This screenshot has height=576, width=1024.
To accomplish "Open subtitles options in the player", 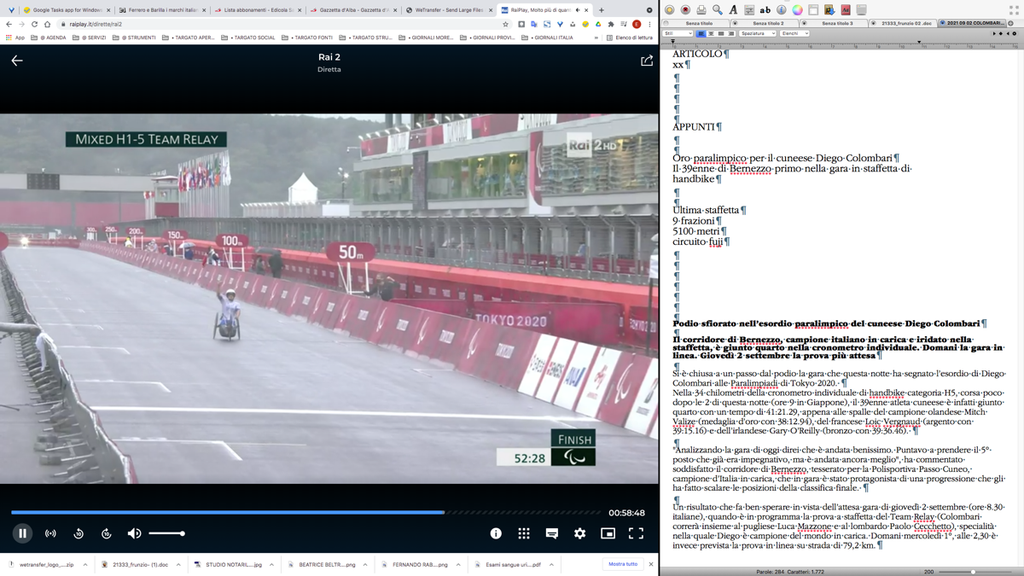I will pyautogui.click(x=551, y=534).
